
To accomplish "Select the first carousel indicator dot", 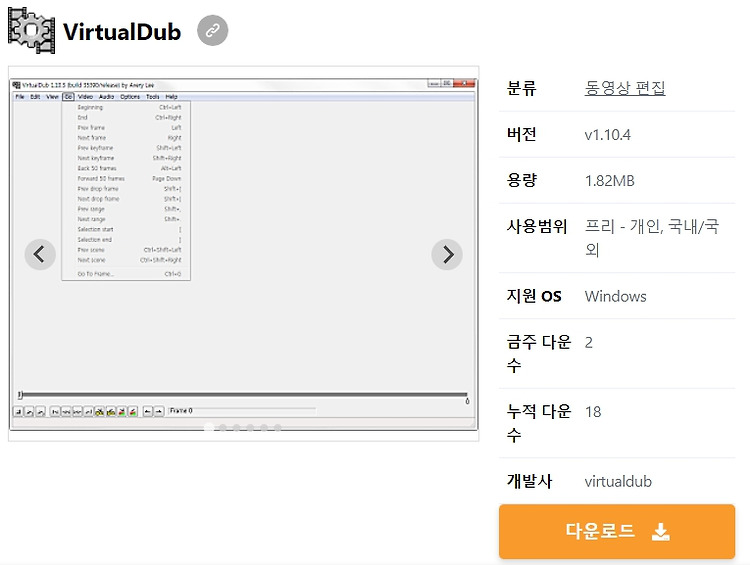I will pos(209,427).
